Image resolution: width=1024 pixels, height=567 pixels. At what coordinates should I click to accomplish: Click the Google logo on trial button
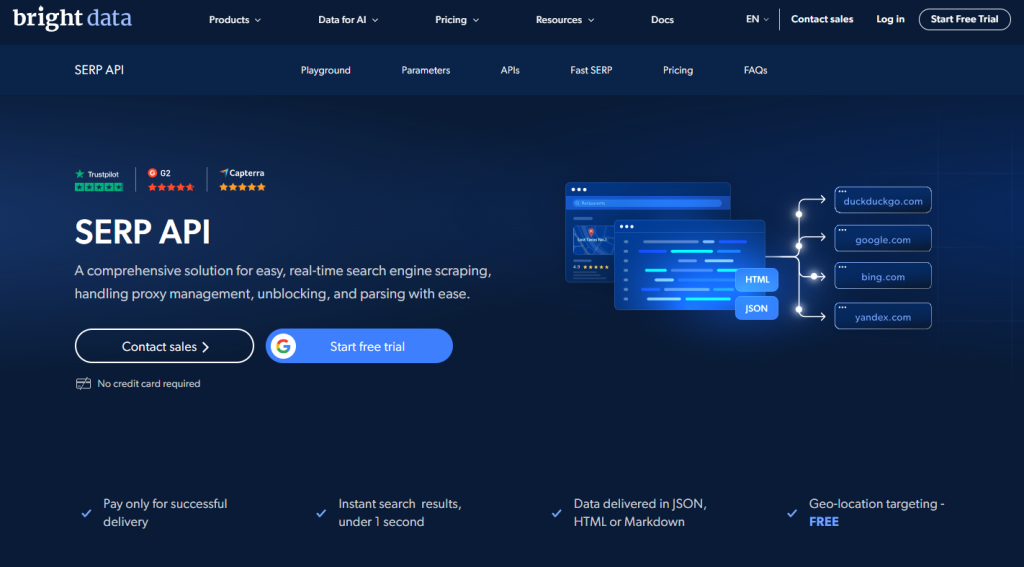(x=283, y=346)
